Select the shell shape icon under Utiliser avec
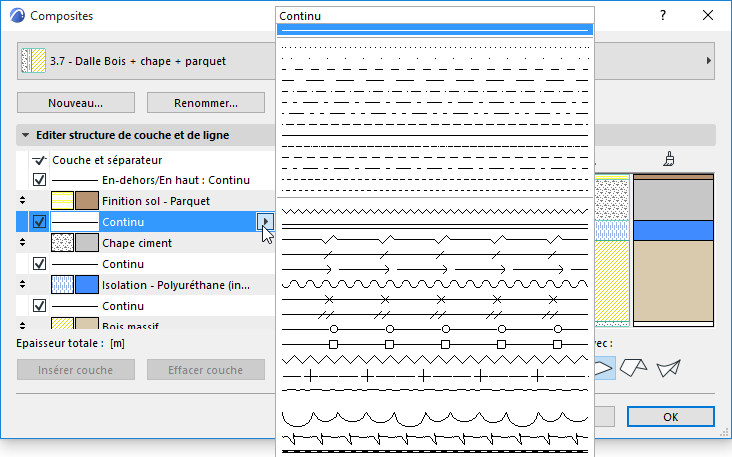This screenshot has height=457, width=732. (669, 368)
